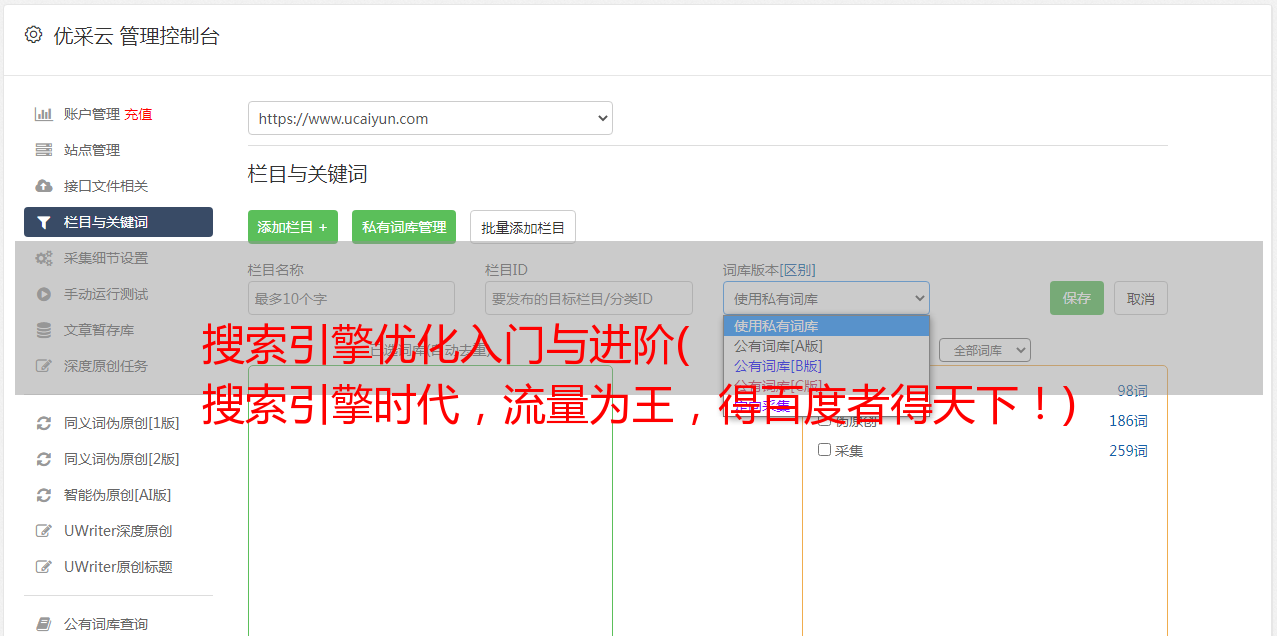
Task: Click the bar chart icon for 账户管理
Action: tap(44, 114)
